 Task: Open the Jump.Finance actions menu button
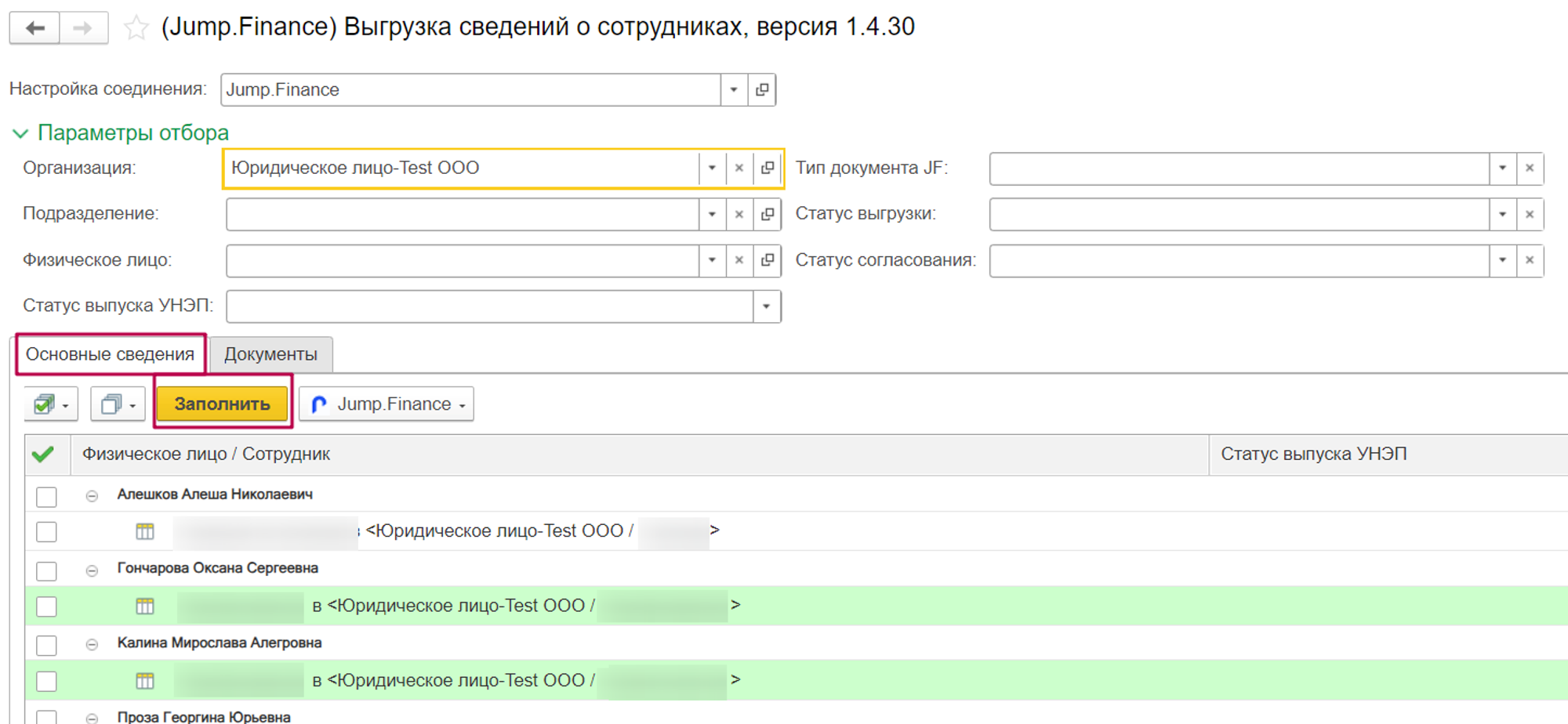tap(387, 404)
